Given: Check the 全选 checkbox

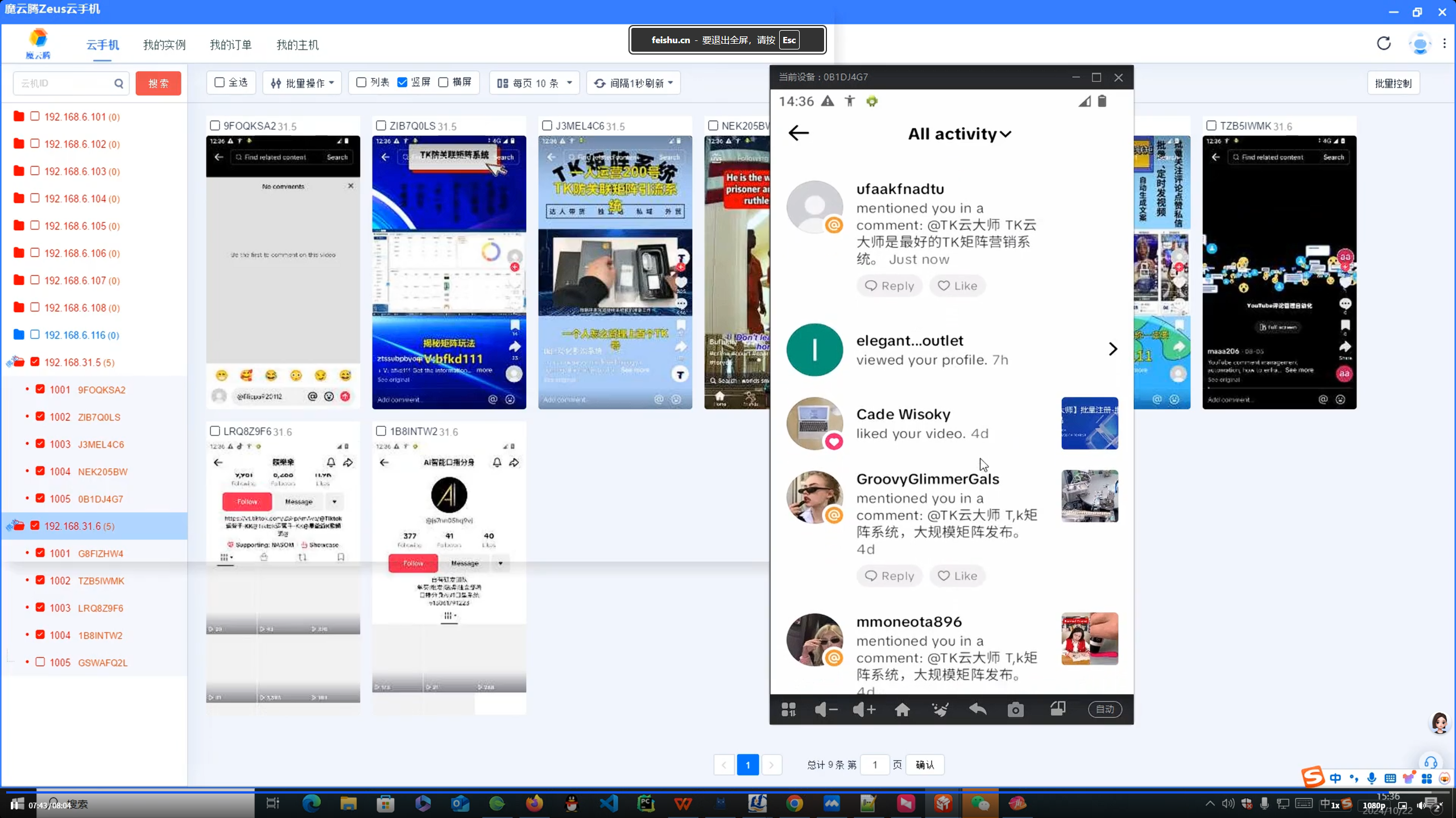Looking at the screenshot, I should pyautogui.click(x=220, y=82).
